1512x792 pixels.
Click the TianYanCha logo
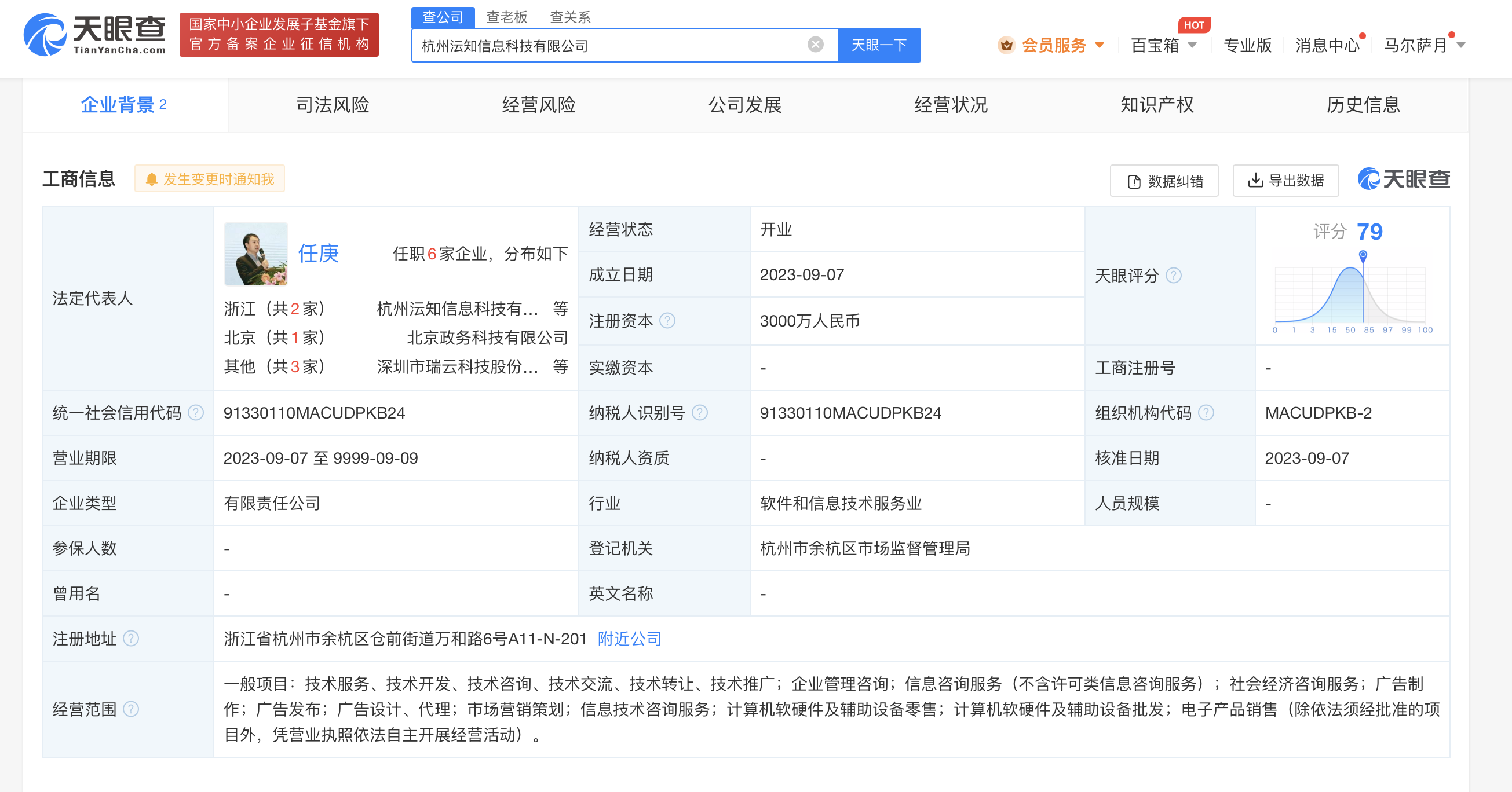click(x=94, y=35)
